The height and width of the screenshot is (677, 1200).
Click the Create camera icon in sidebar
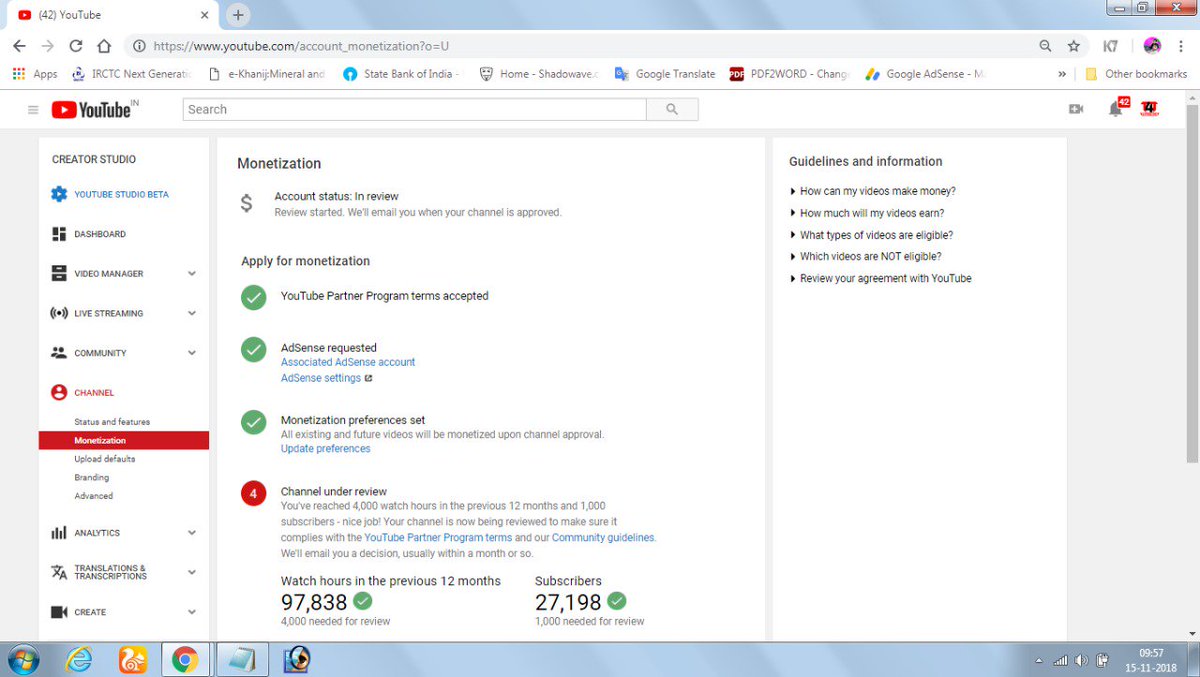point(59,612)
